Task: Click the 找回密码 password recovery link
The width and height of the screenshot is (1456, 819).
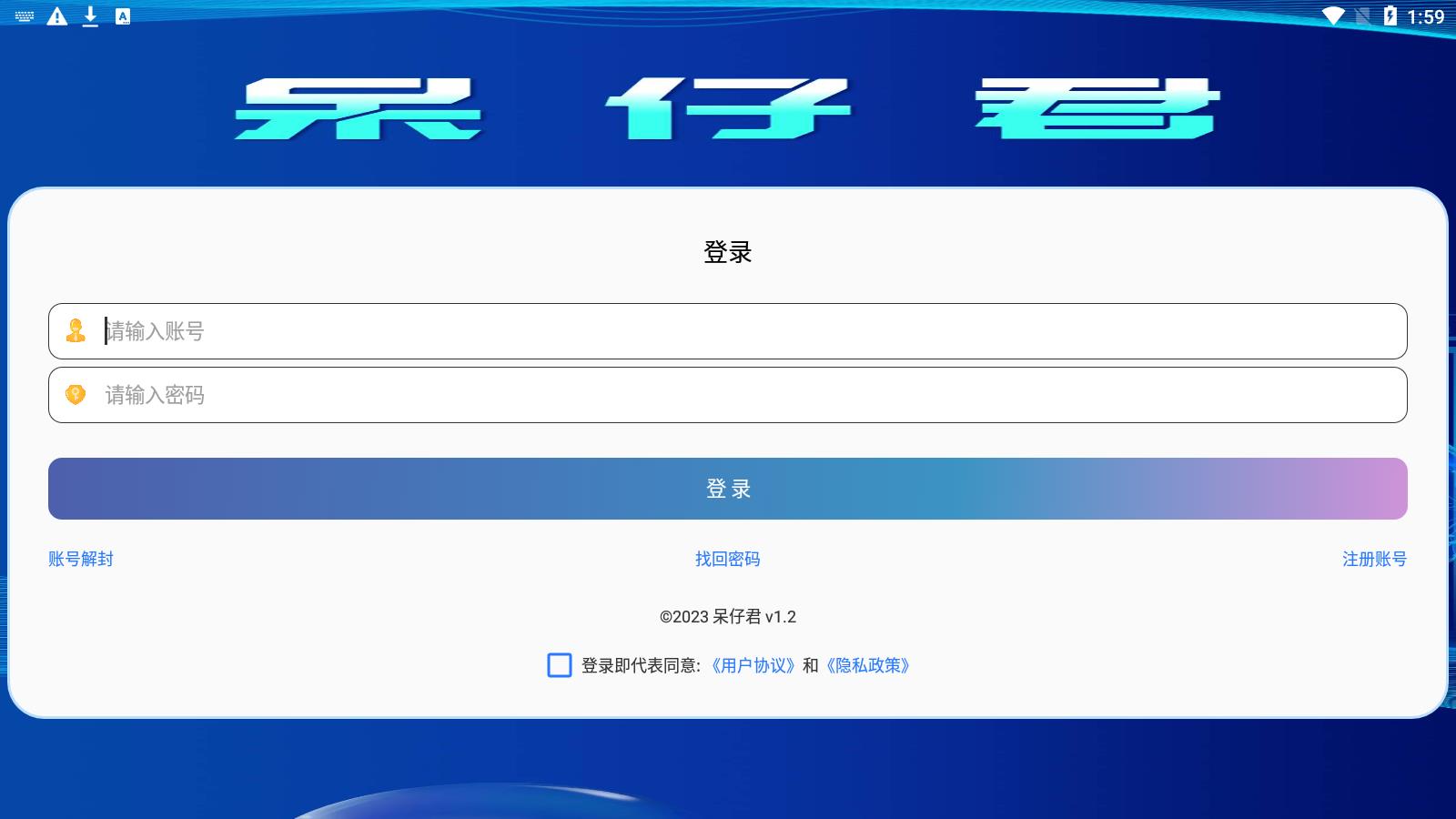Action: [x=728, y=560]
